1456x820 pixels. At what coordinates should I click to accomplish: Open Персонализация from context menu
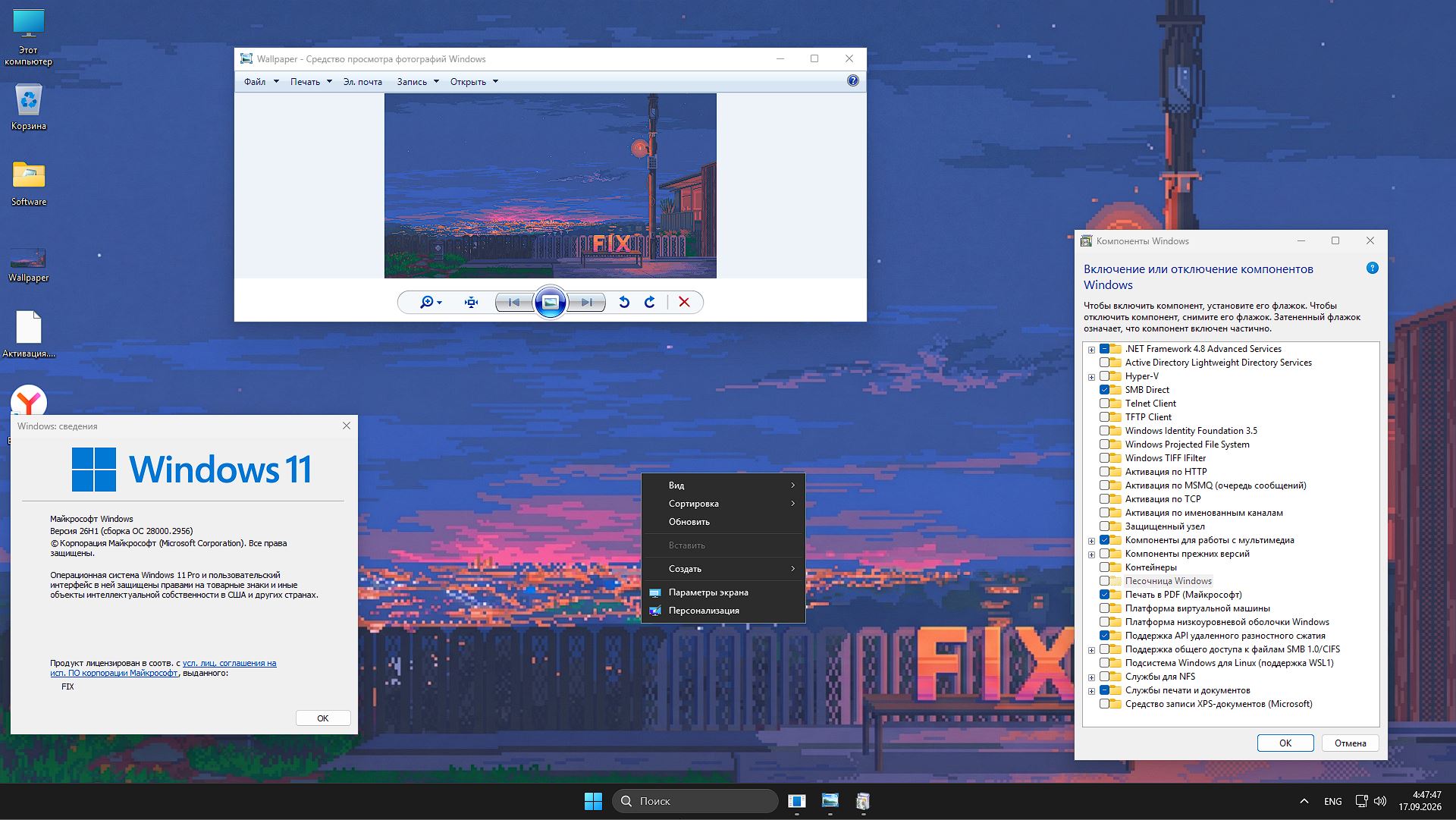click(723, 611)
